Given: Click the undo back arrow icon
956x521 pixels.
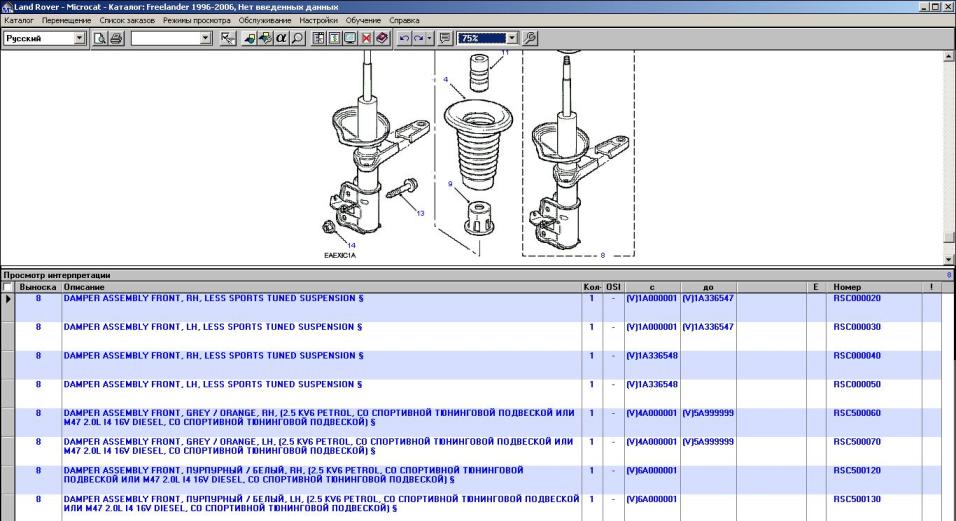Looking at the screenshot, I should click(404, 38).
